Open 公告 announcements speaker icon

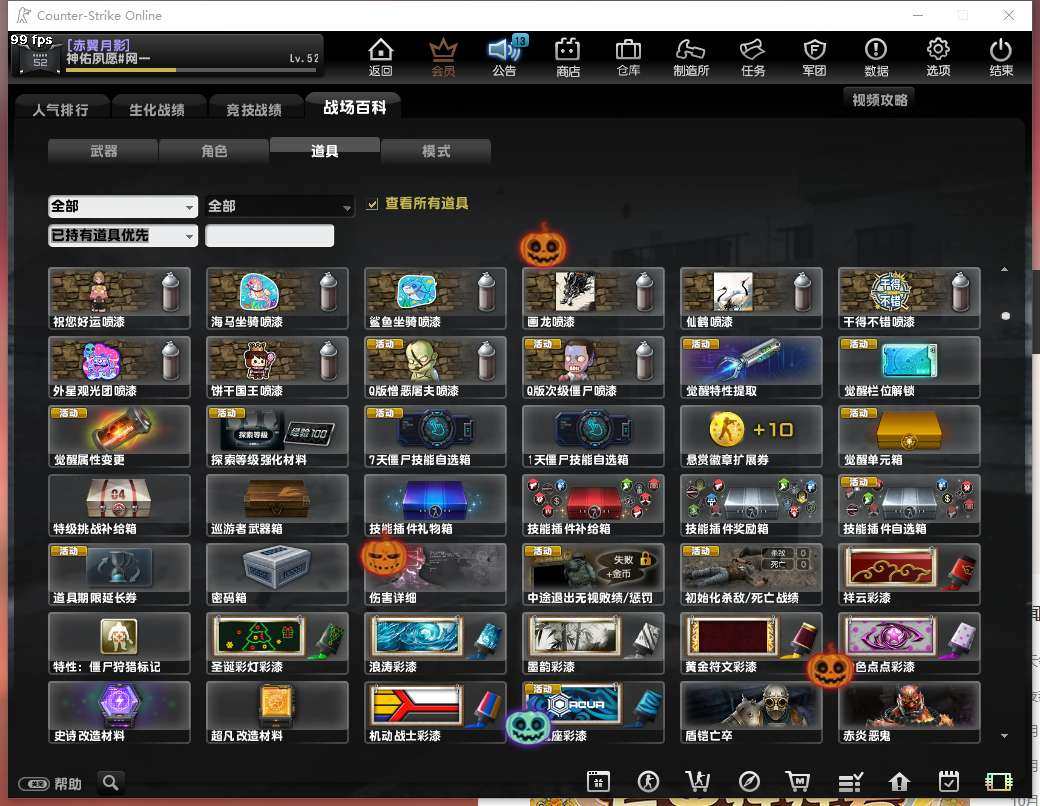coord(505,57)
